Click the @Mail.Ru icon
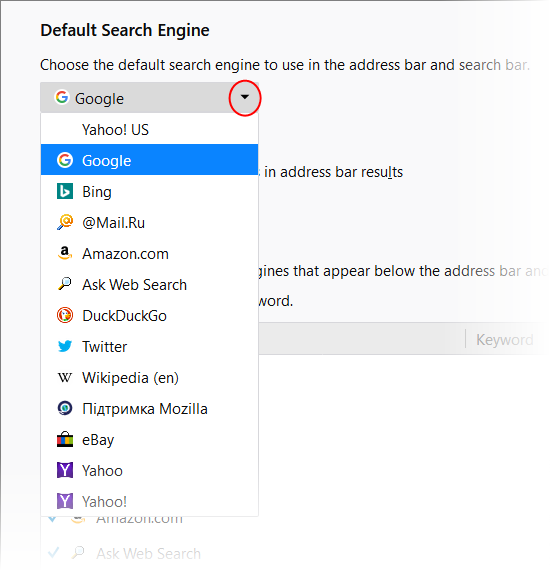 pyautogui.click(x=65, y=222)
